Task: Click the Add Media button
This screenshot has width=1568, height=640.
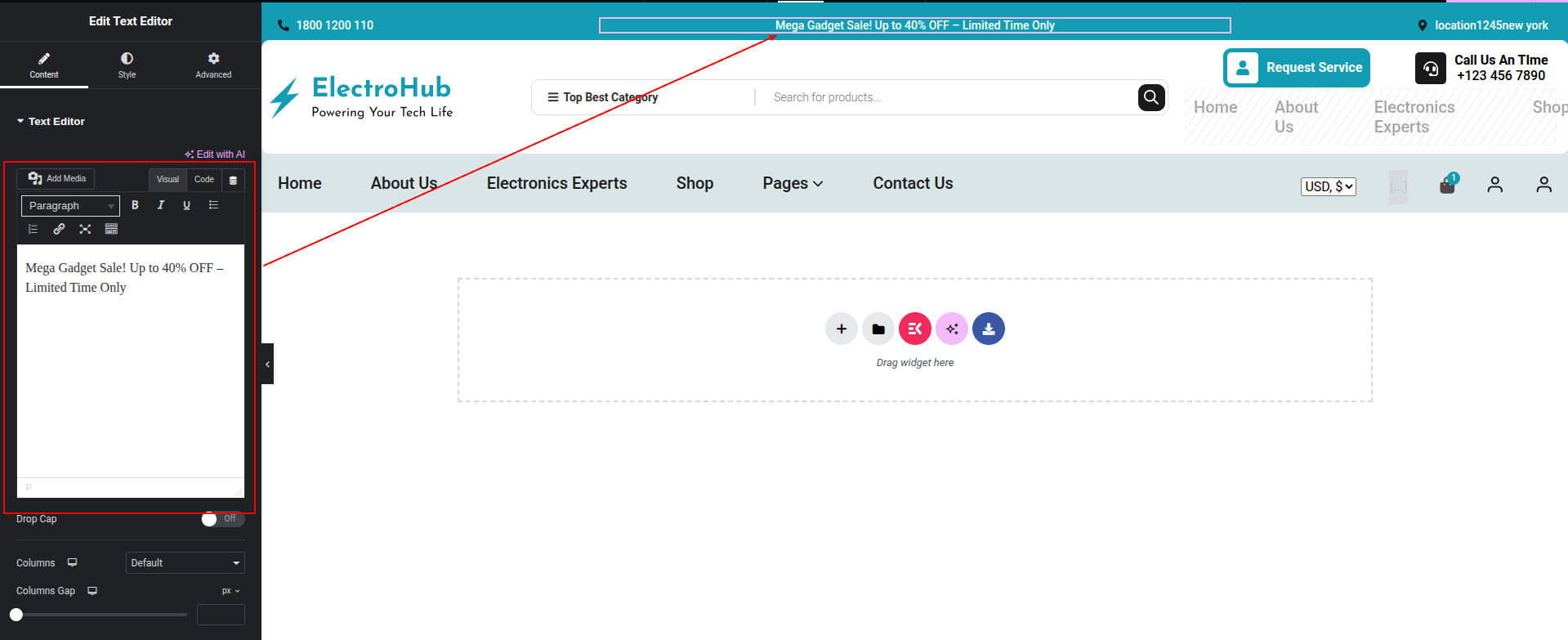Action: tap(56, 178)
